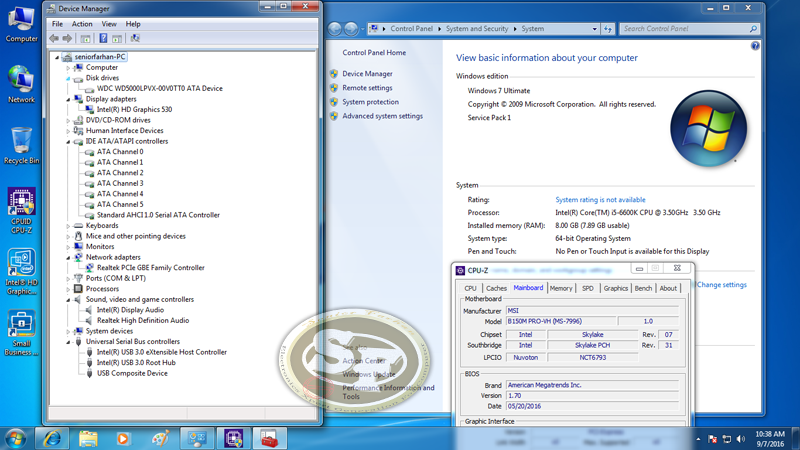
Task: Click the taskbar clock showing 10:38 AM
Action: tap(770, 439)
